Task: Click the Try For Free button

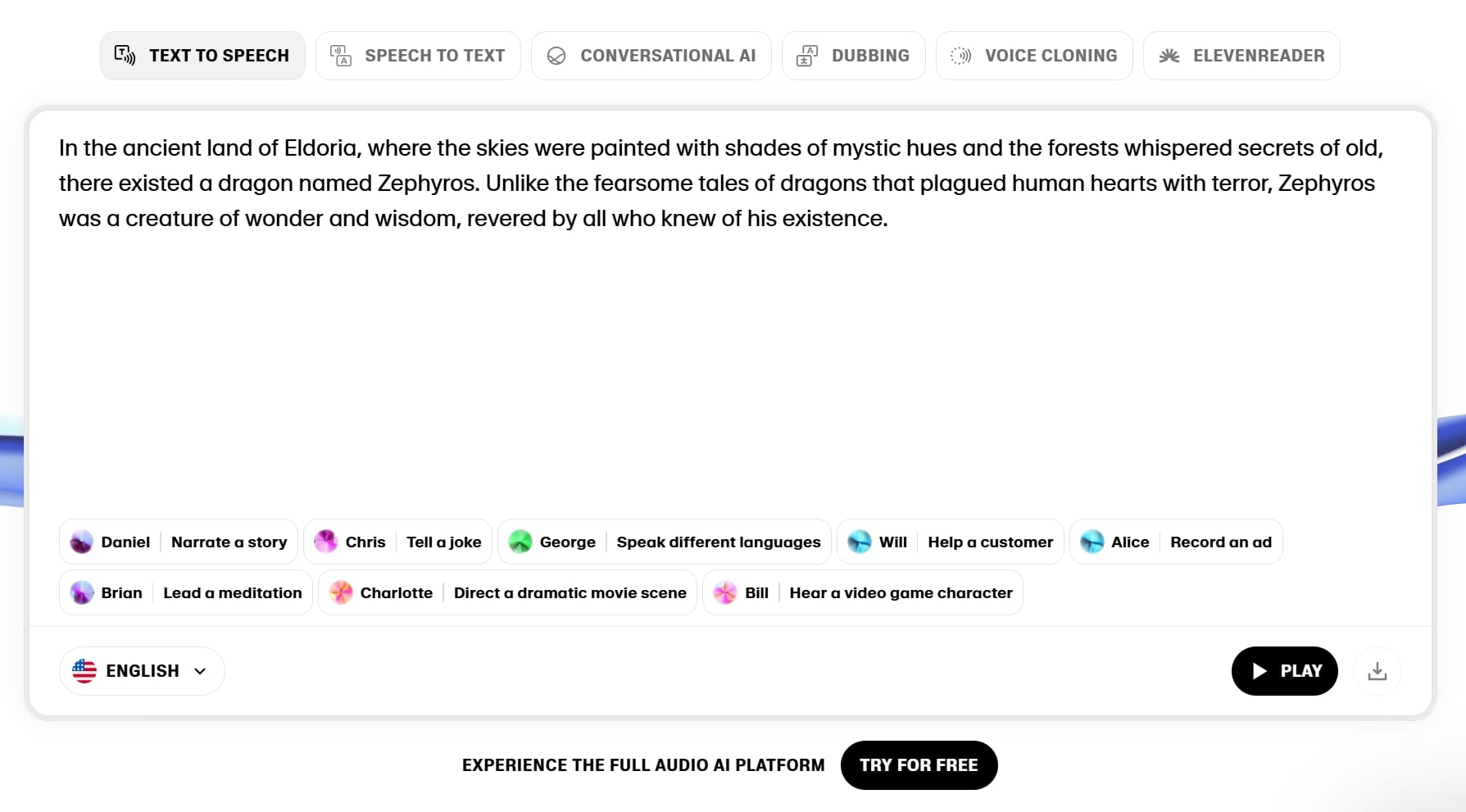Action: pos(919,765)
